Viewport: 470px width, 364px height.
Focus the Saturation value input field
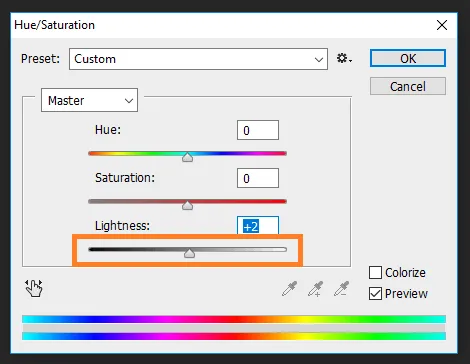258,178
